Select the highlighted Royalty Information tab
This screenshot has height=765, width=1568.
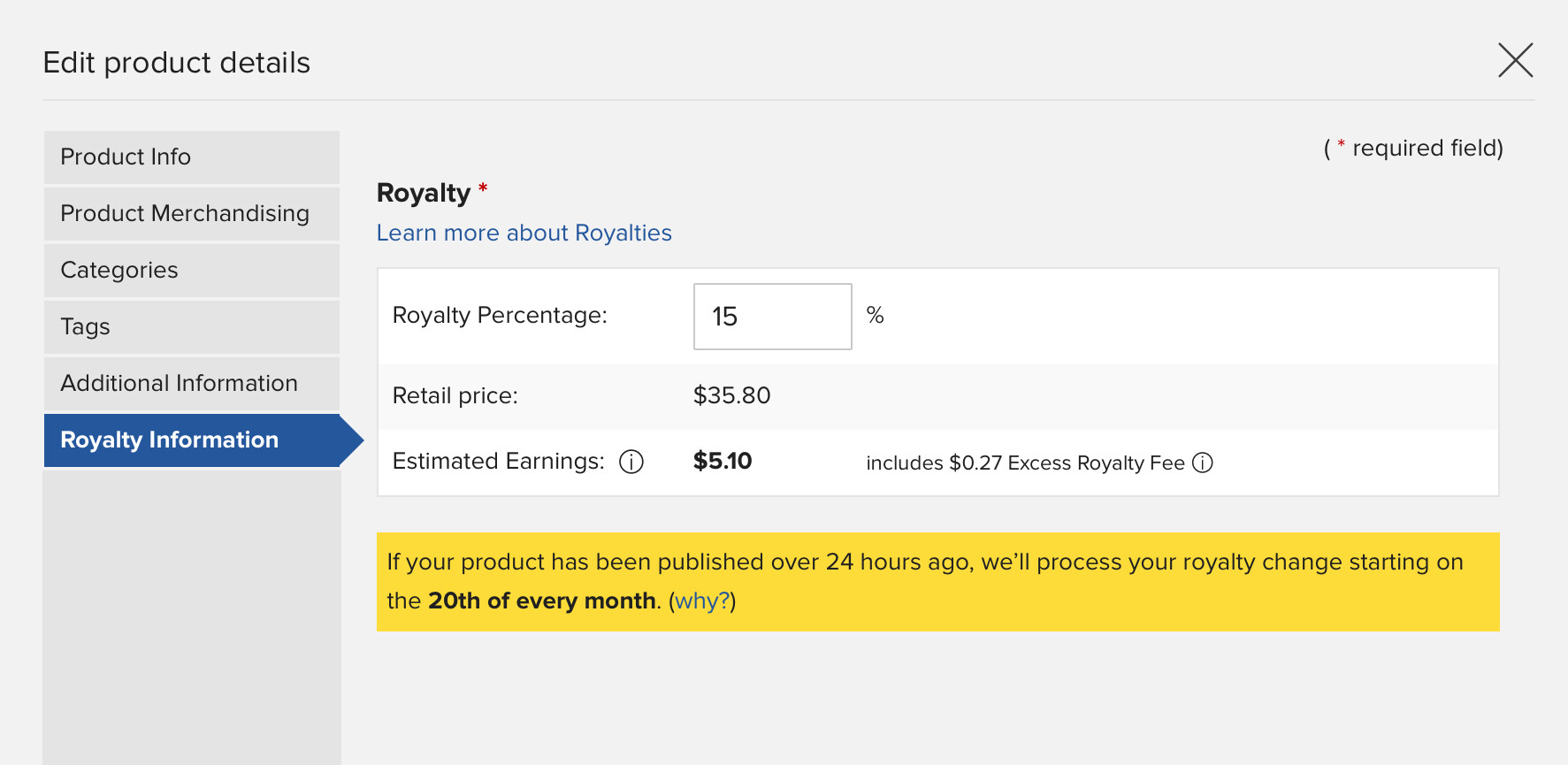coord(192,440)
